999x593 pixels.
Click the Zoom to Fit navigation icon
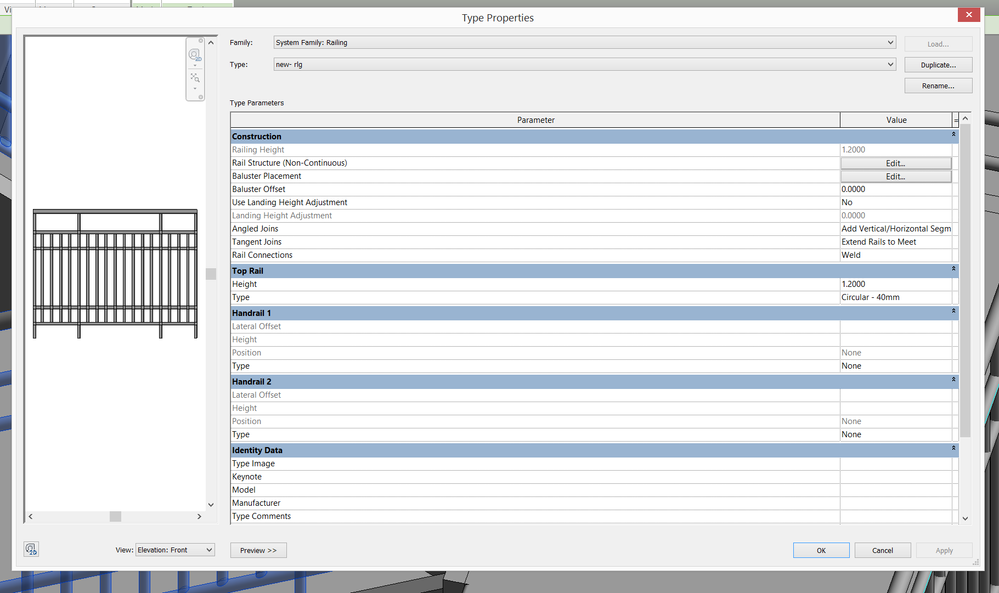coord(195,78)
